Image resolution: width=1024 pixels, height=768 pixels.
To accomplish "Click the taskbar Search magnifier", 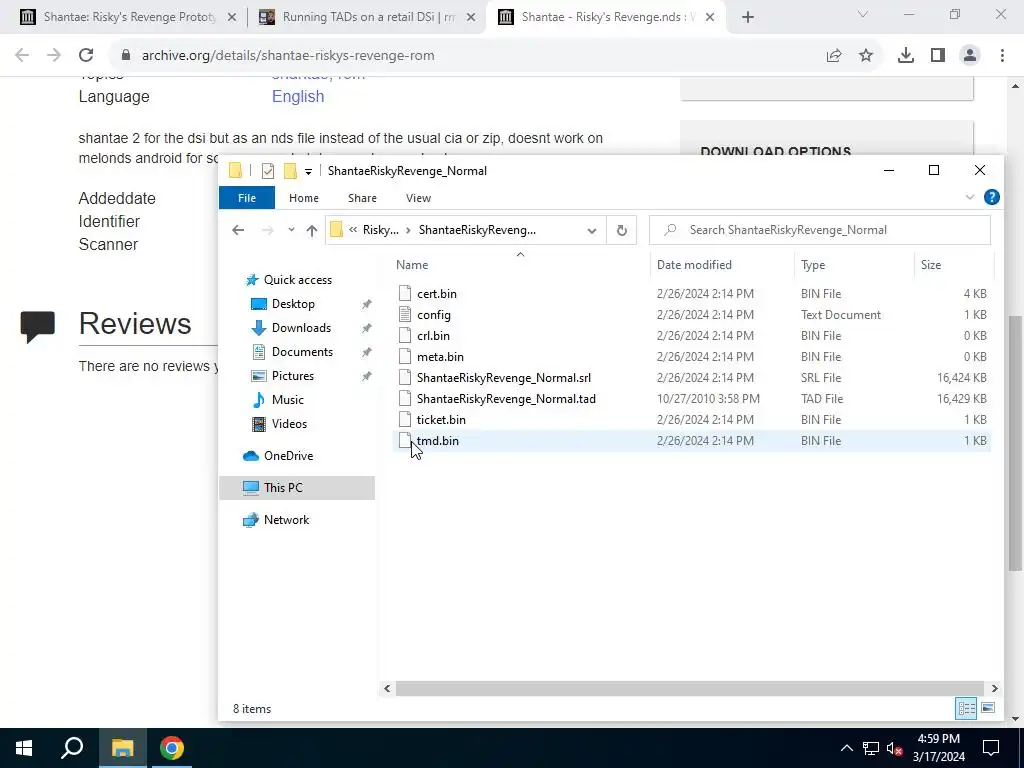I will (72, 748).
